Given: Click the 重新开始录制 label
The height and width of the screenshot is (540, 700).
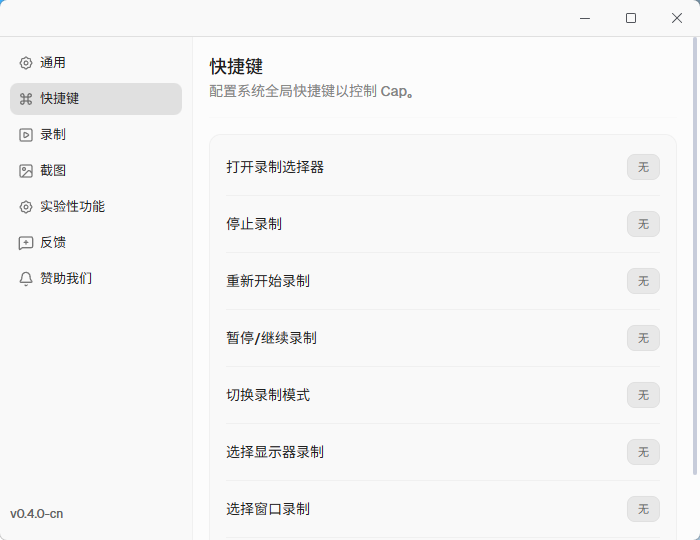Looking at the screenshot, I should [x=268, y=281].
